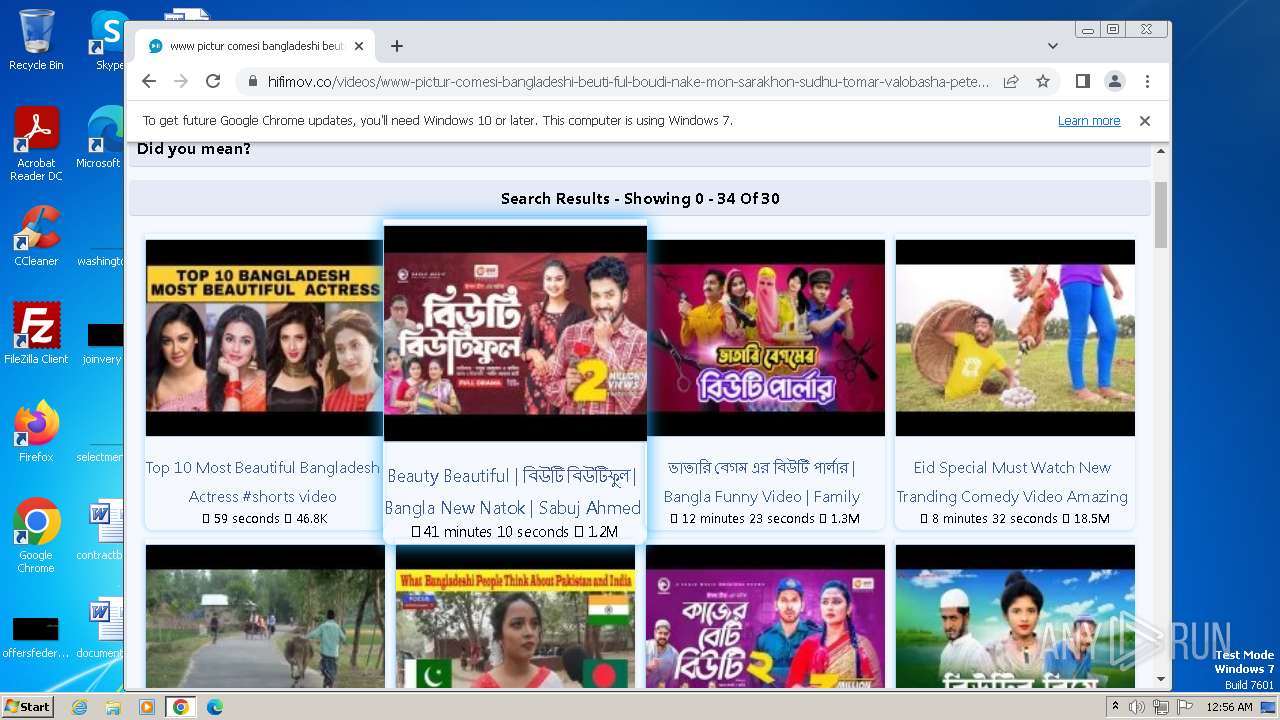Open the Start menu
This screenshot has height=720, width=1280.
click(27, 707)
